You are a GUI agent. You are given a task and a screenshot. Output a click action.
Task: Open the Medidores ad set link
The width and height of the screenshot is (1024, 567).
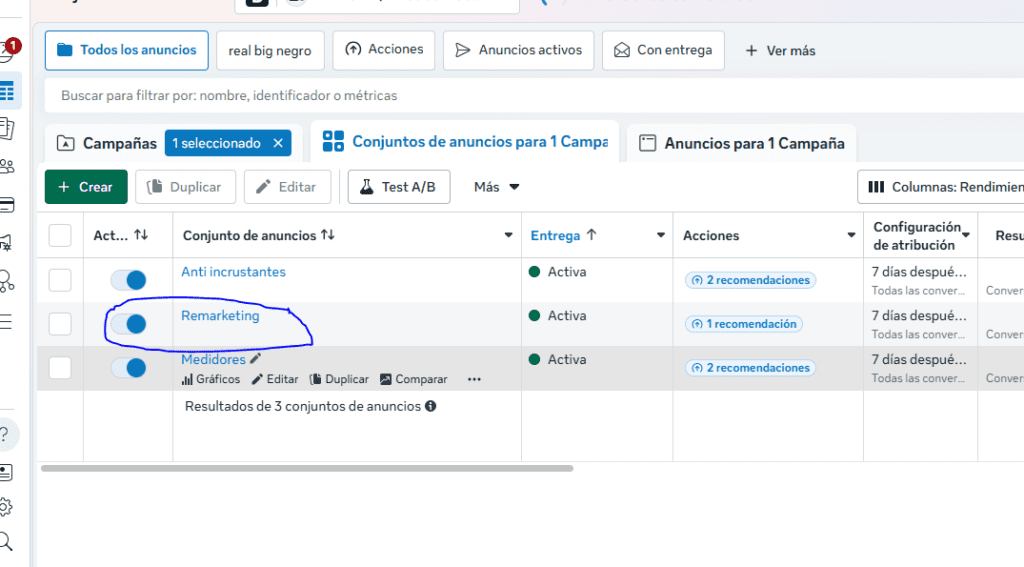point(213,359)
